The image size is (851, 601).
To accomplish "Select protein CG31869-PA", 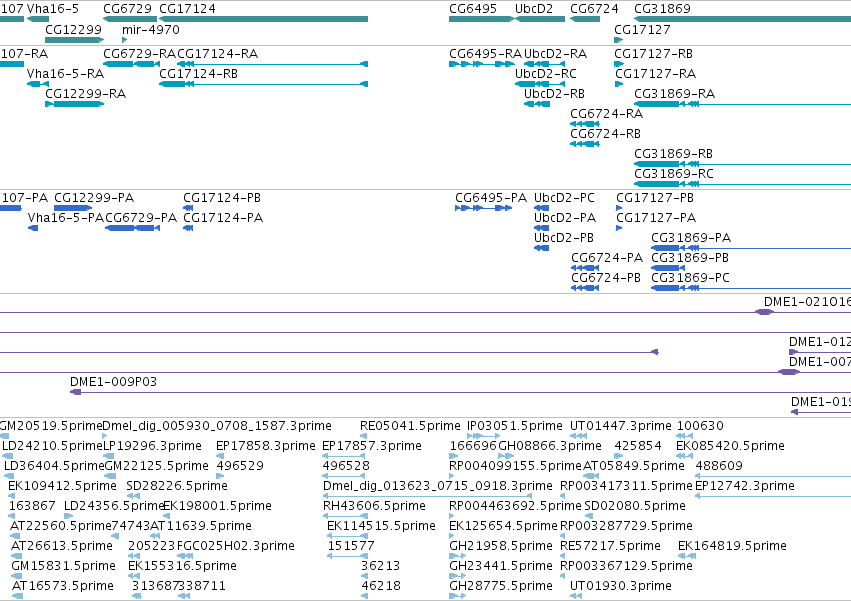I will 751,248.
